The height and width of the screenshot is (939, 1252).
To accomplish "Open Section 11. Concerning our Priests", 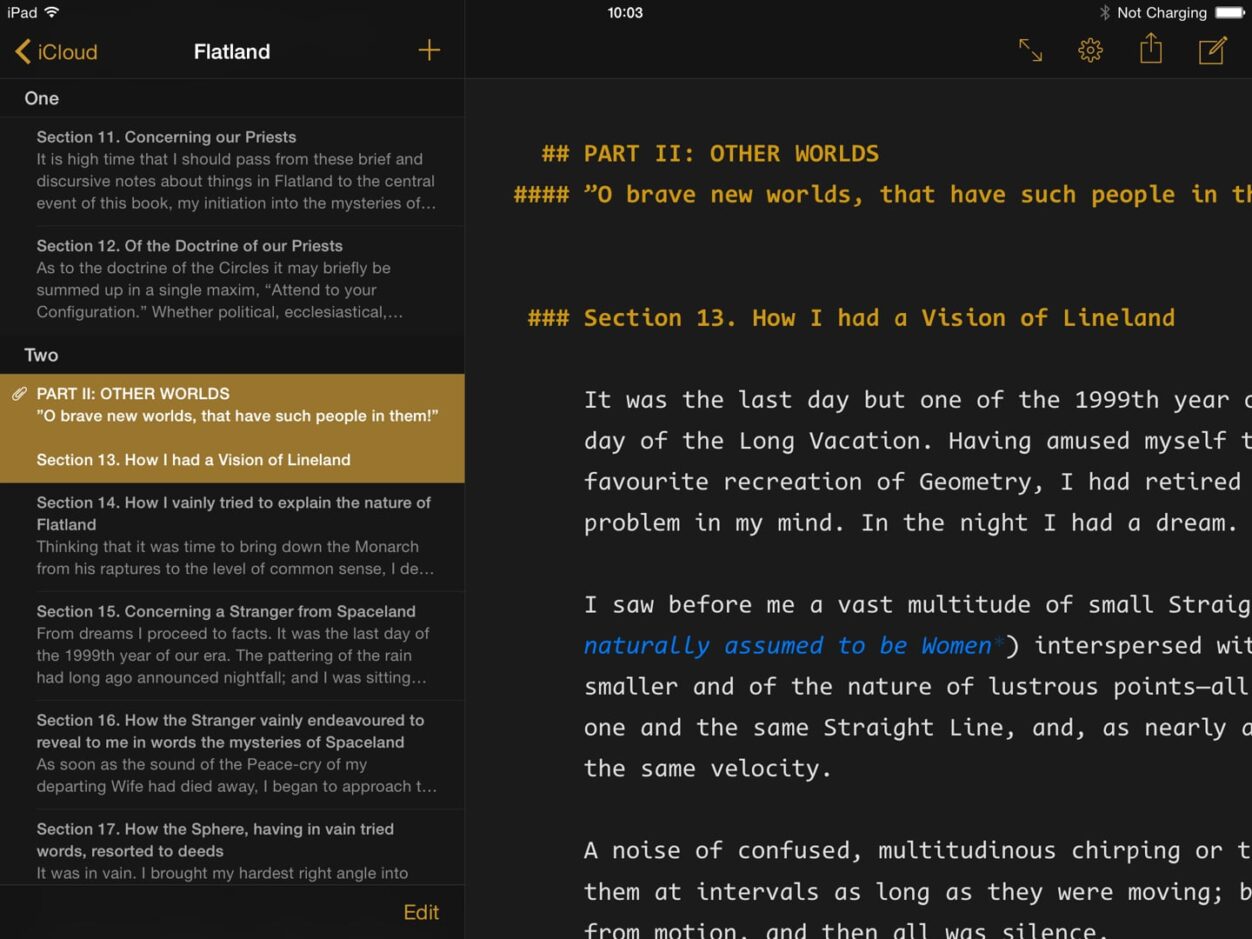I will click(x=235, y=171).
